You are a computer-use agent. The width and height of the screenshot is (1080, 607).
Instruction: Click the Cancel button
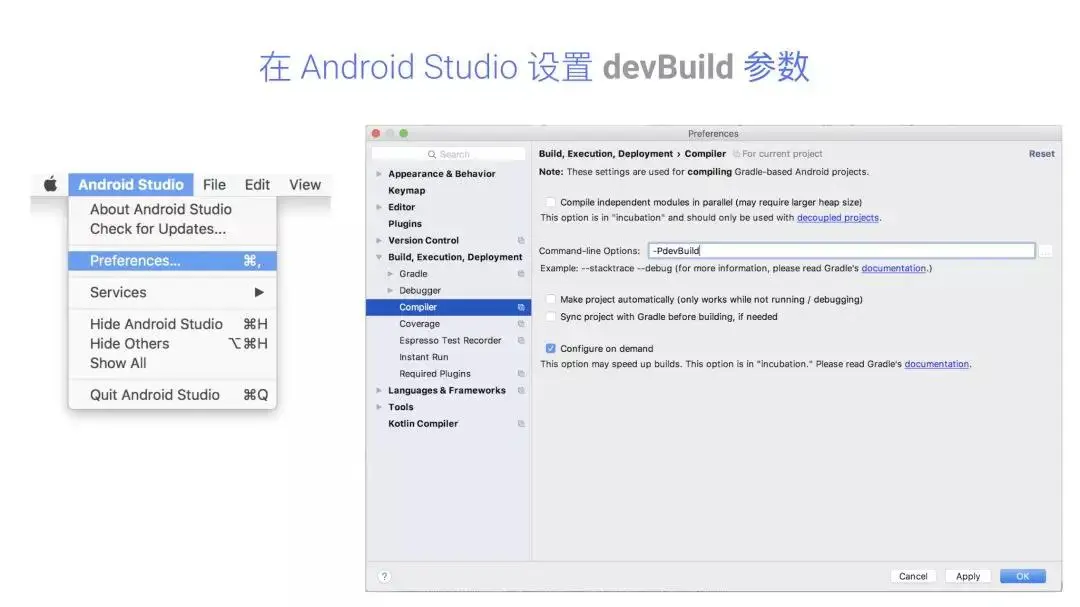(x=913, y=576)
